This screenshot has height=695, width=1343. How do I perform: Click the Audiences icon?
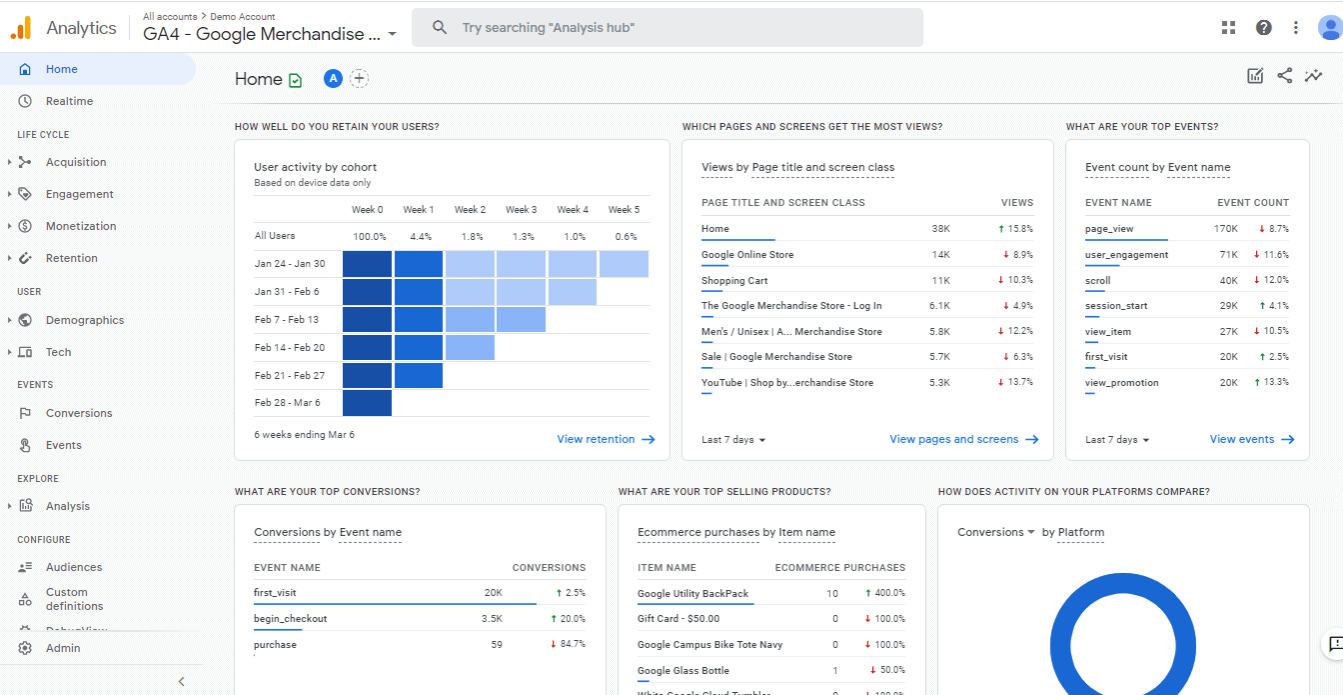tap(25, 567)
